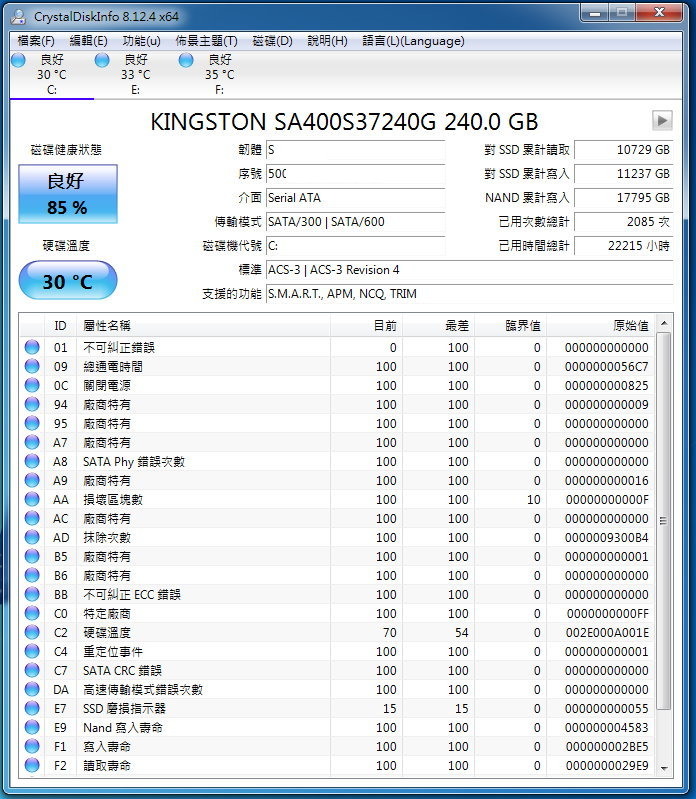Open the 語言(L)(Language) menu
The width and height of the screenshot is (696, 799).
click(413, 41)
